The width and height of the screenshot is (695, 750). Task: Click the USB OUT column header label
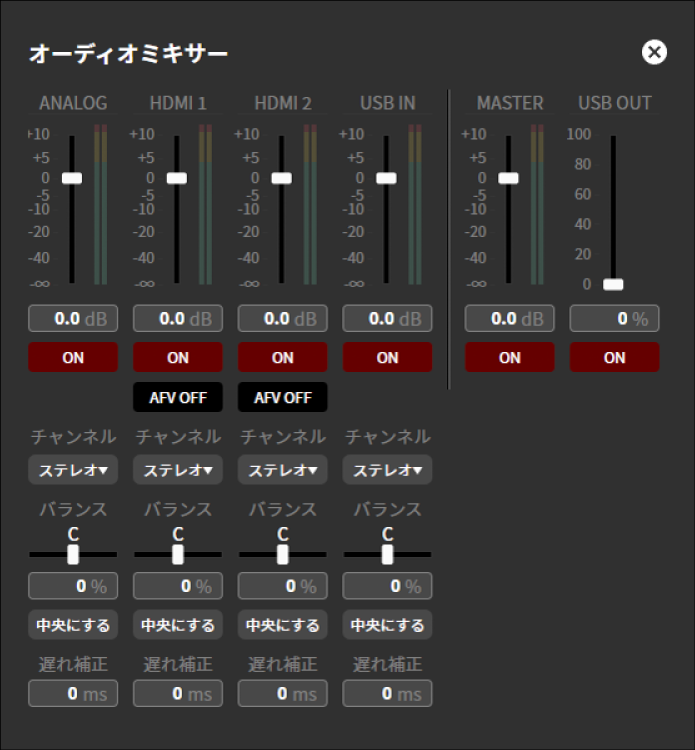[615, 103]
